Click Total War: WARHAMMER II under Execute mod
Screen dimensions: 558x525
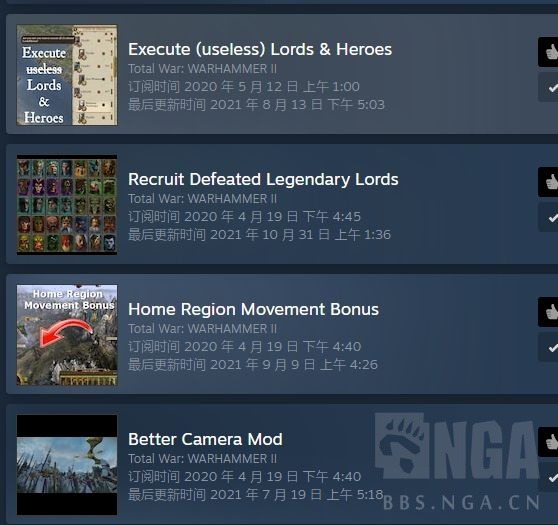tap(202, 69)
